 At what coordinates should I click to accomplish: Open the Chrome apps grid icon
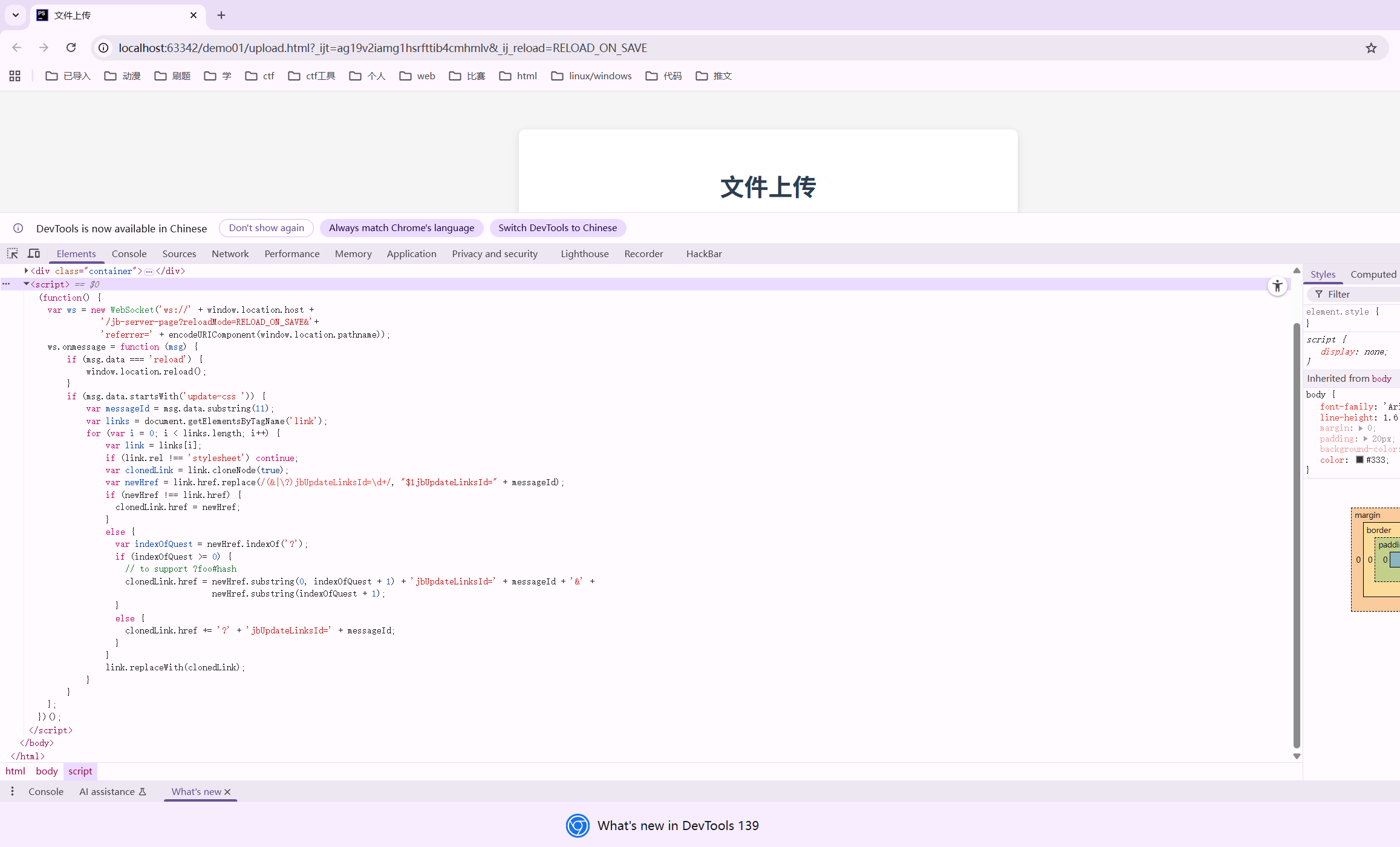[x=15, y=76]
